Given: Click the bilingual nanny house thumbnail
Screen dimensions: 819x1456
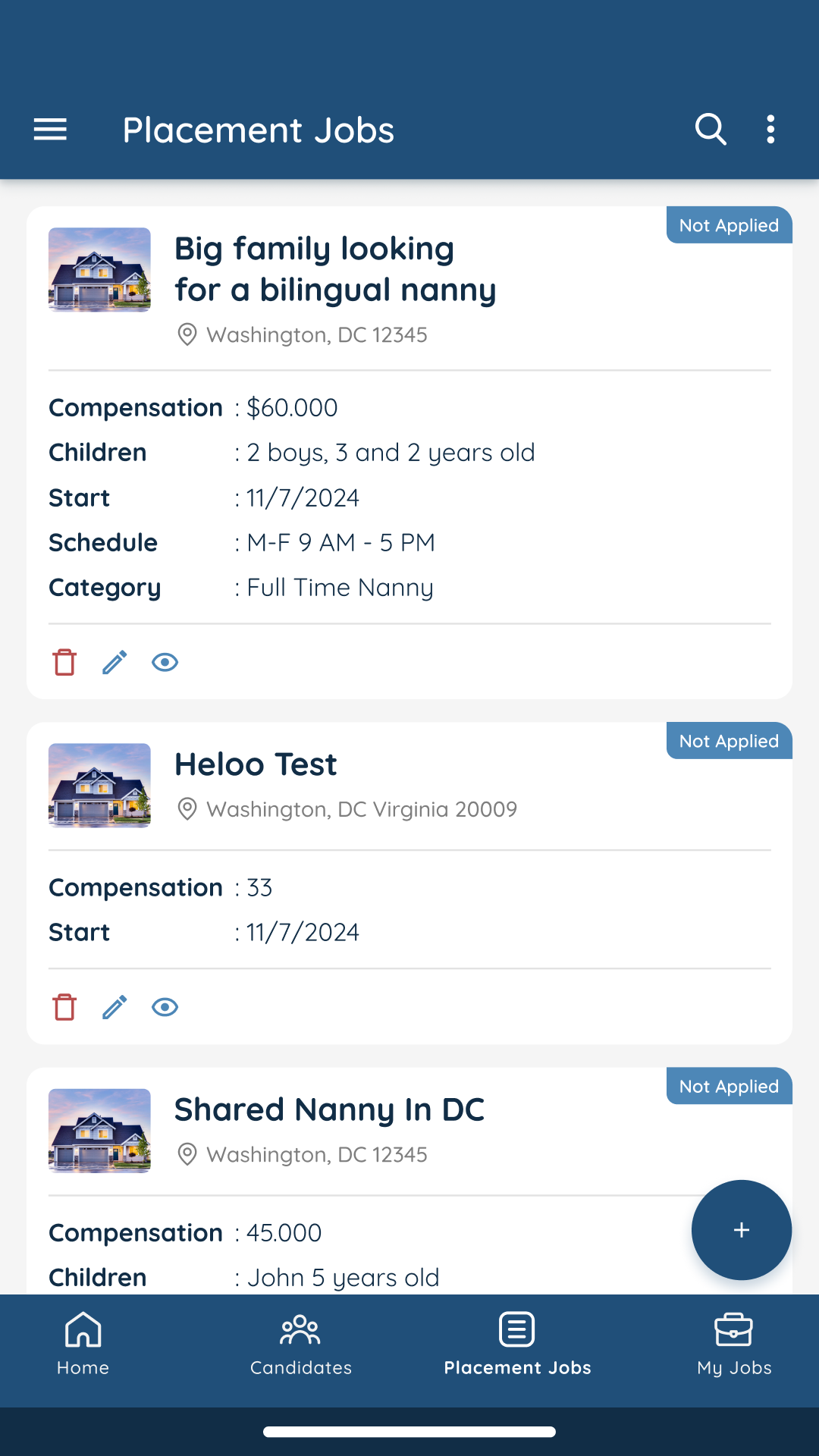Looking at the screenshot, I should [x=99, y=270].
